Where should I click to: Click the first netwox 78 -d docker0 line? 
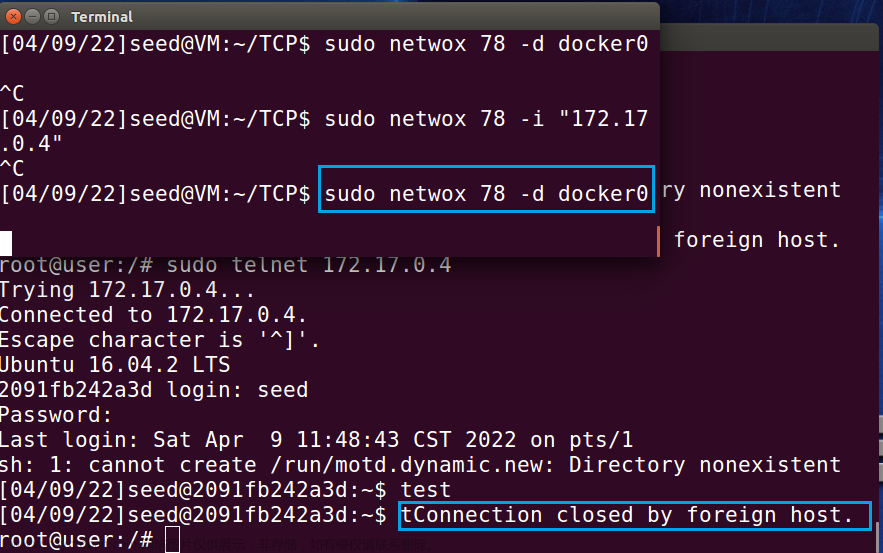coord(324,43)
